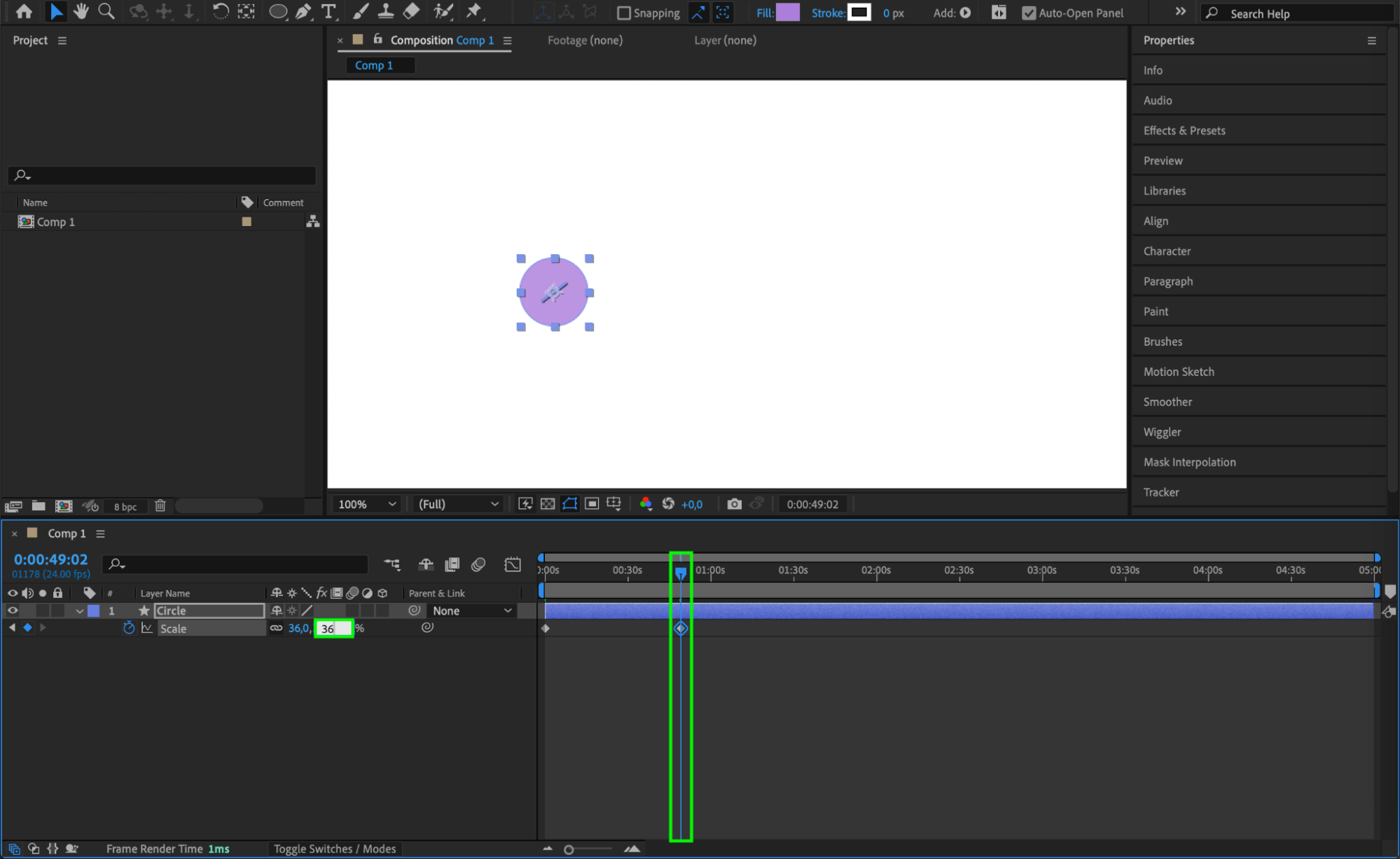Image resolution: width=1400 pixels, height=859 pixels.
Task: Open the Effects & Presets panel
Action: coord(1184,130)
